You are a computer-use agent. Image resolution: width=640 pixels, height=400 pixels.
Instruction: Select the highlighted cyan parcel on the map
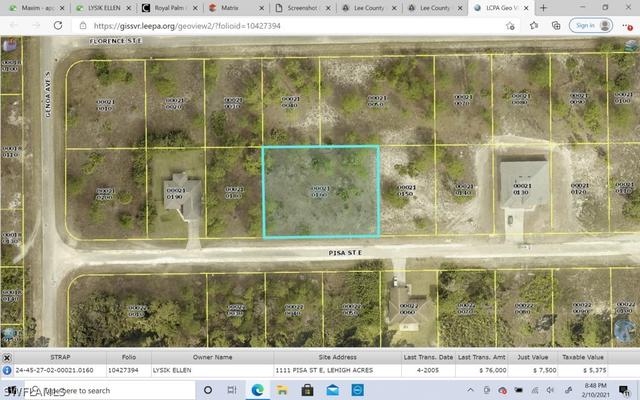click(x=320, y=192)
